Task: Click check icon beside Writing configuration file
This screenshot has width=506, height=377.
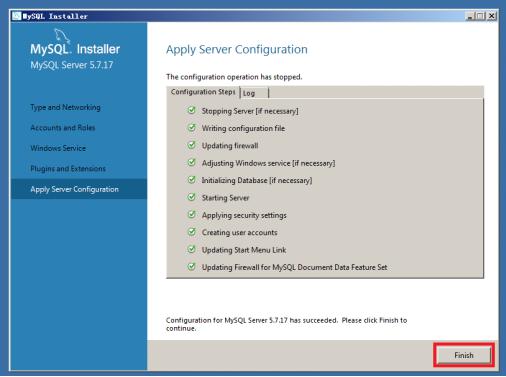Action: tap(191, 127)
